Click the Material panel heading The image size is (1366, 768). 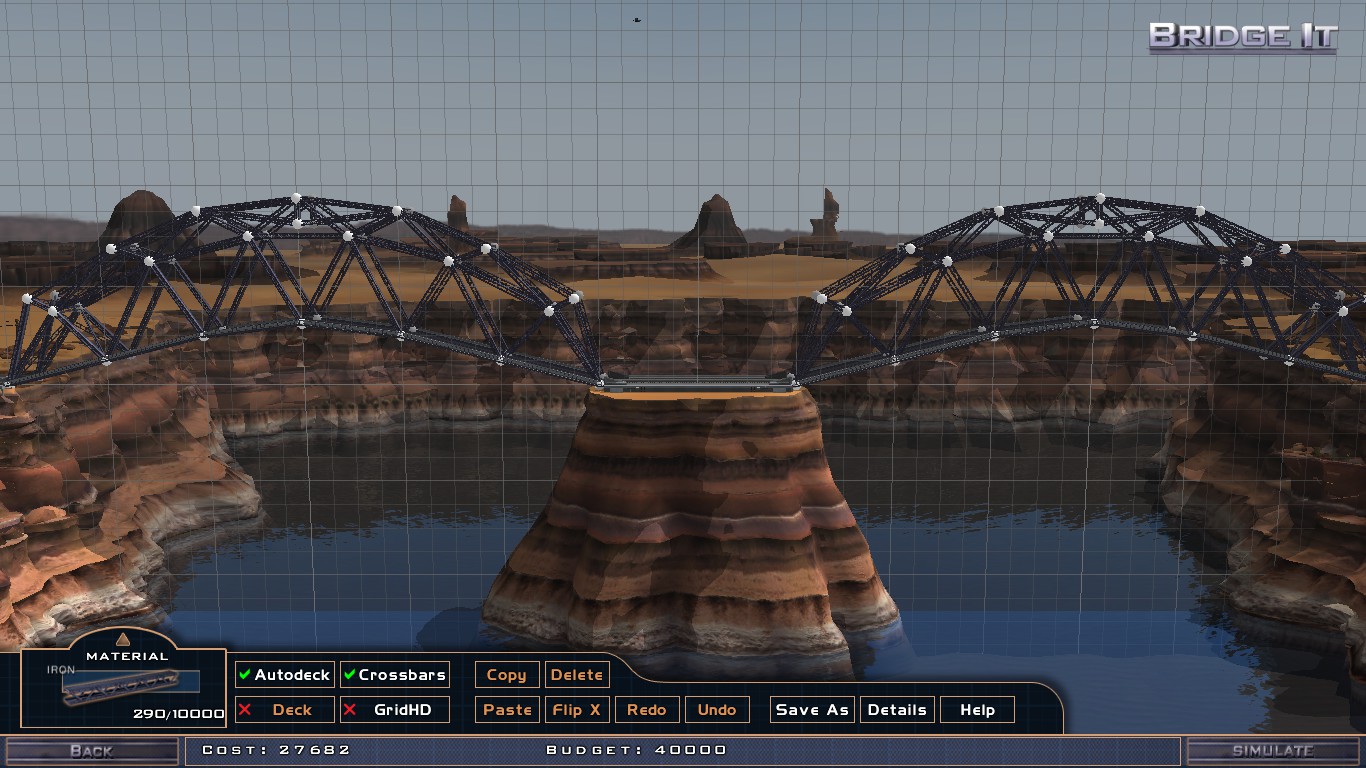point(127,657)
